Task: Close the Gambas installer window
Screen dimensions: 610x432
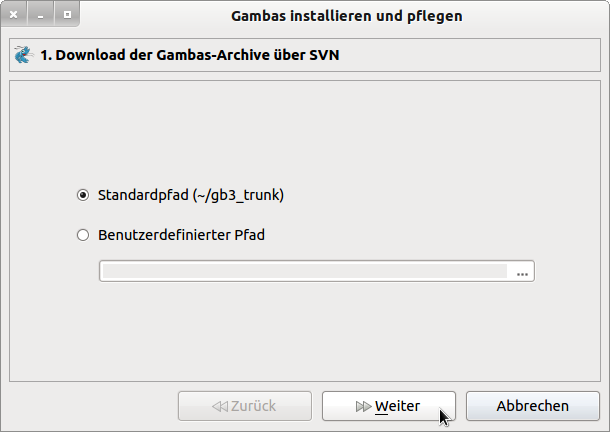Action: tap(15, 15)
